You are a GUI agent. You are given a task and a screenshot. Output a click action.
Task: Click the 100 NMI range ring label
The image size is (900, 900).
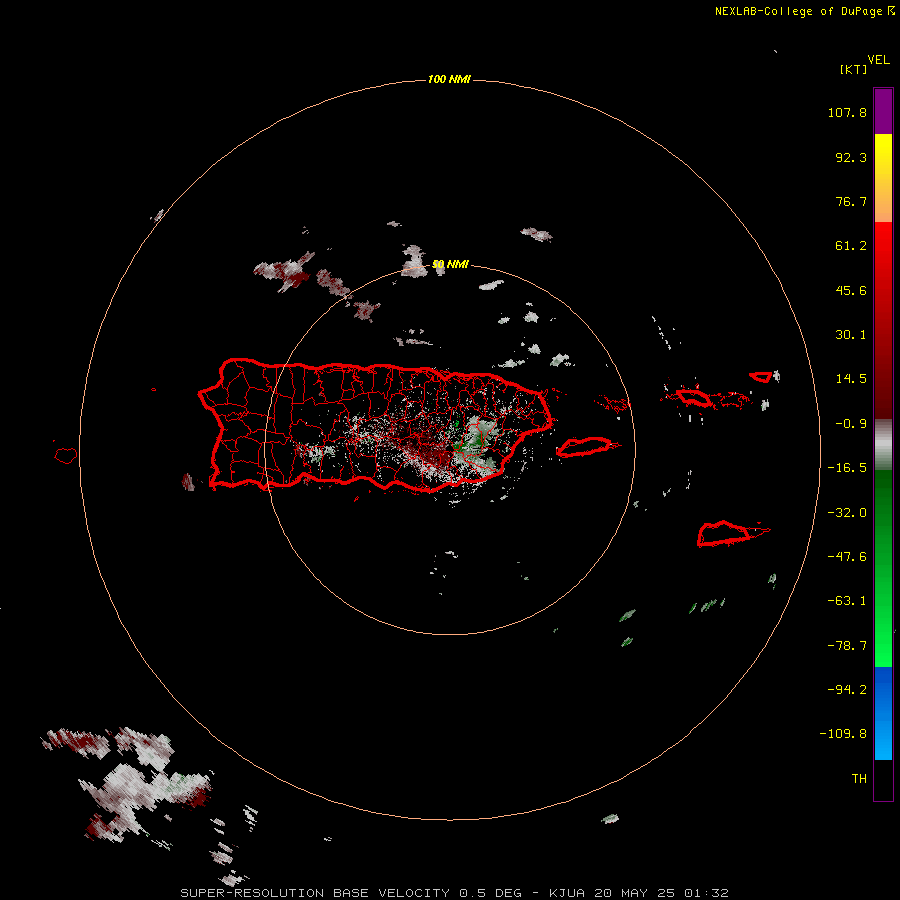[449, 79]
